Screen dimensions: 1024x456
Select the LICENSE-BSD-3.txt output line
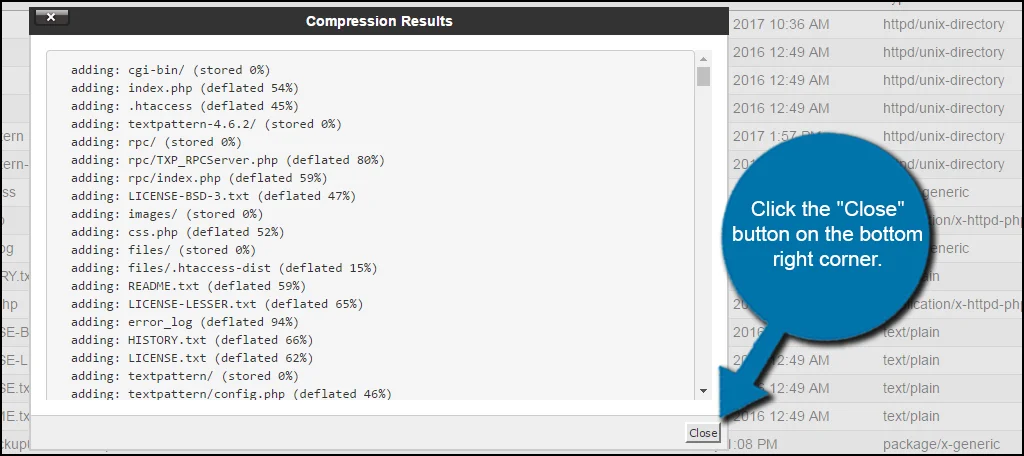pyautogui.click(x=213, y=196)
